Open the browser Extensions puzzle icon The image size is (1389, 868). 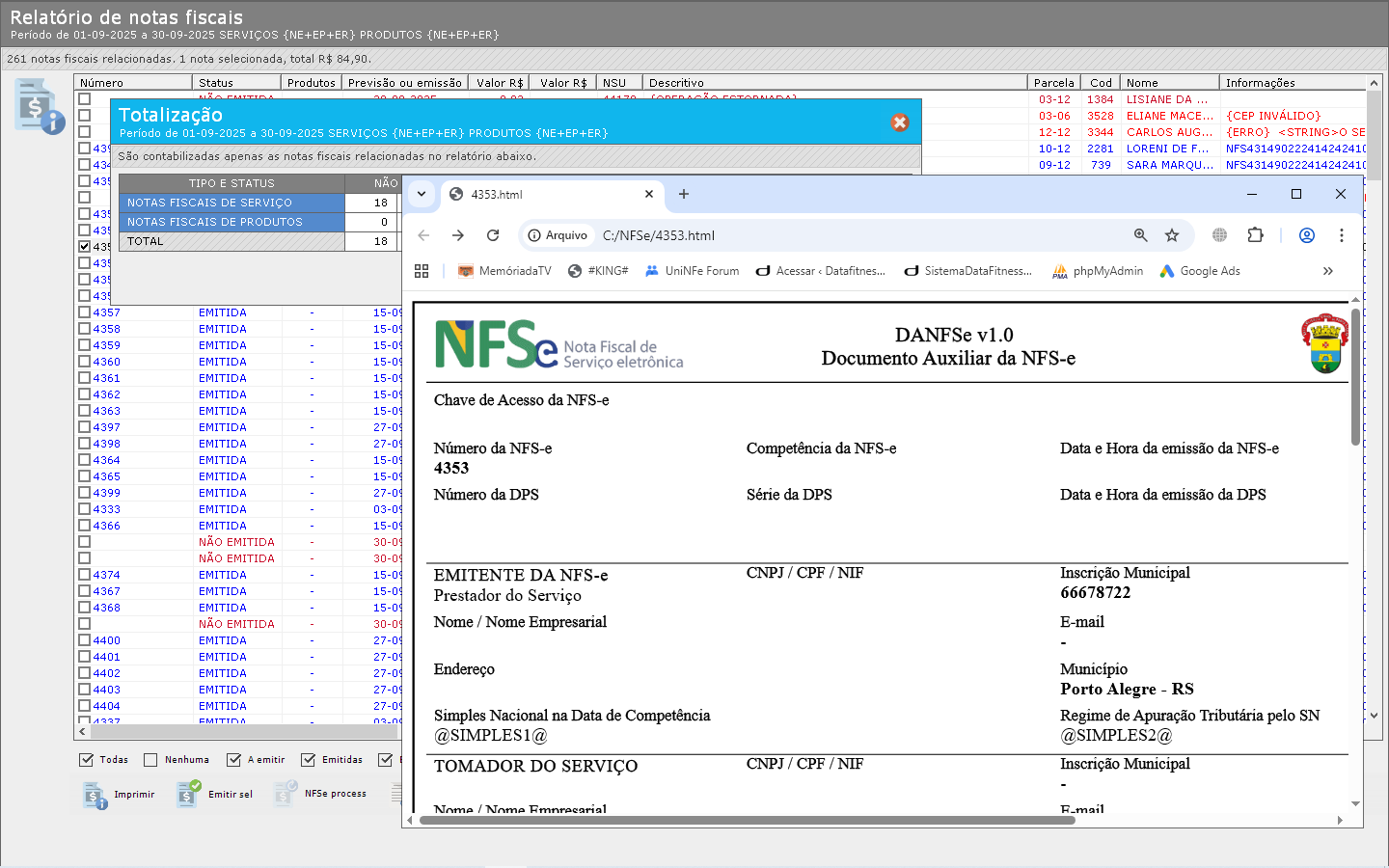(1255, 235)
